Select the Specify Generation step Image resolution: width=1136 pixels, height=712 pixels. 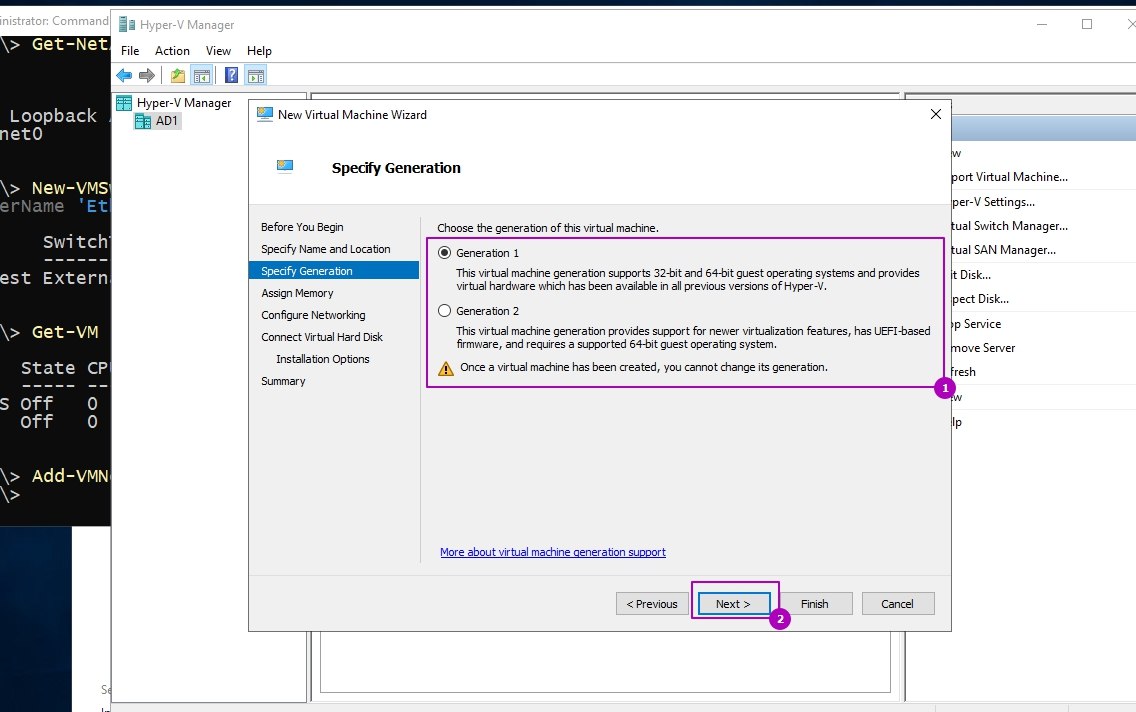(334, 270)
